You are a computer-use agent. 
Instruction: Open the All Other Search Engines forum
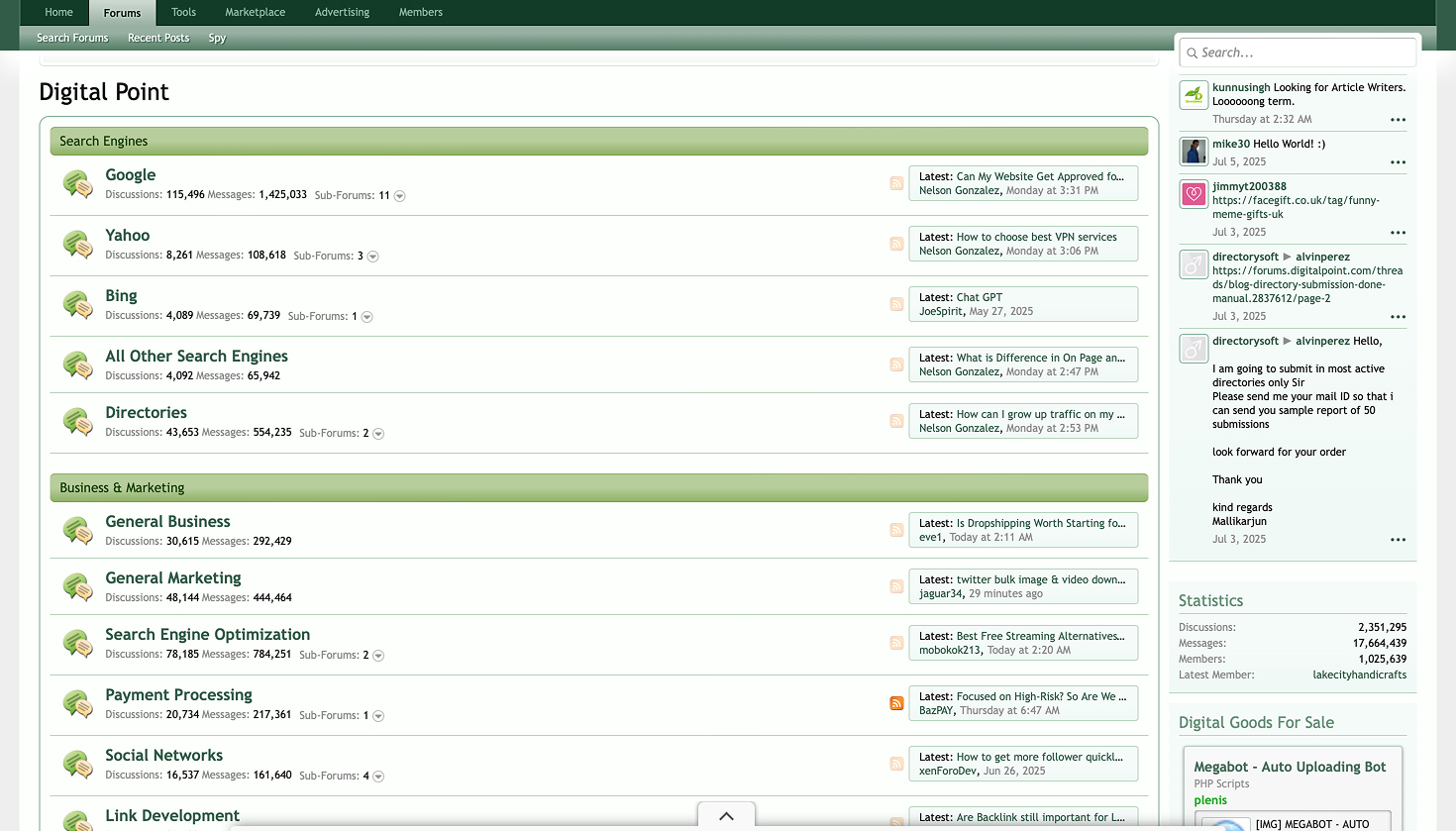pyautogui.click(x=196, y=357)
